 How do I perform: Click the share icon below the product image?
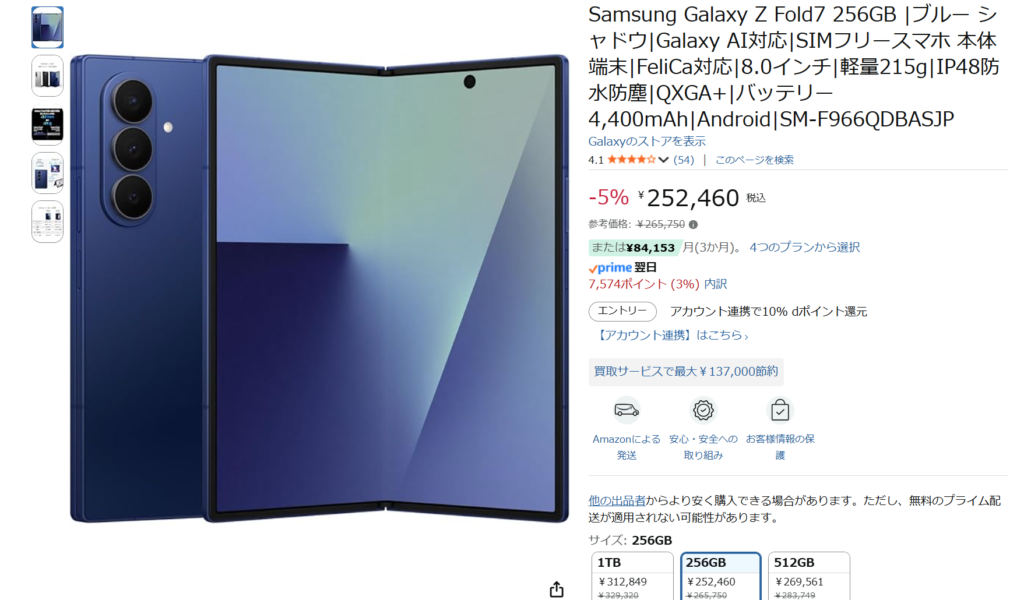coord(556,590)
